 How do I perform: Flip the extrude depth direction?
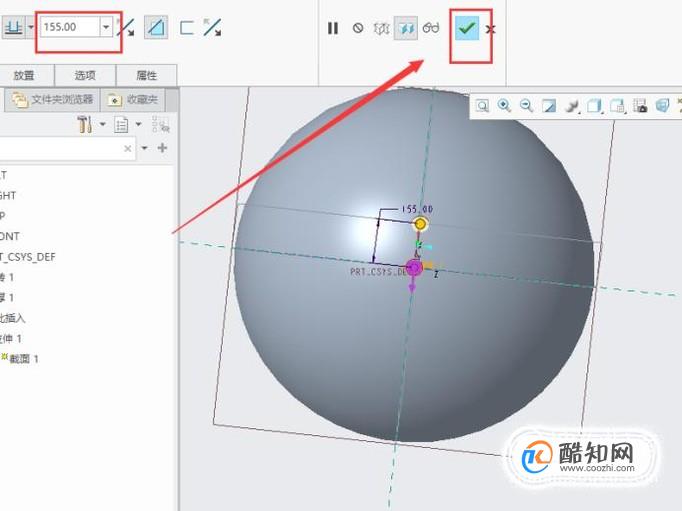click(x=126, y=27)
